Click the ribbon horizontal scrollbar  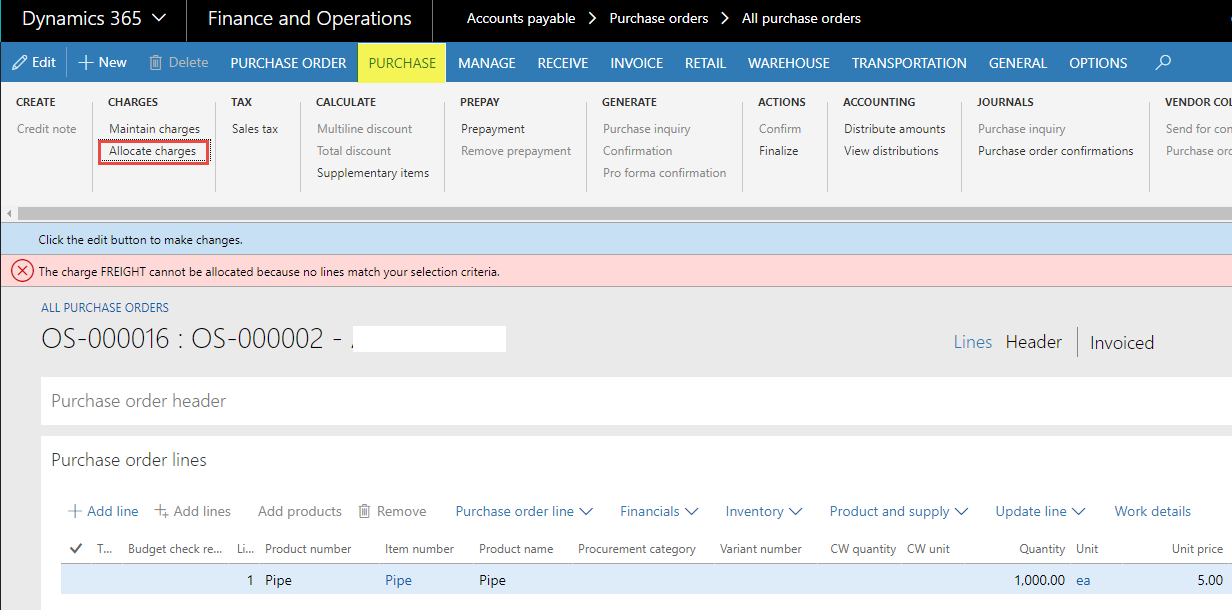[625, 214]
